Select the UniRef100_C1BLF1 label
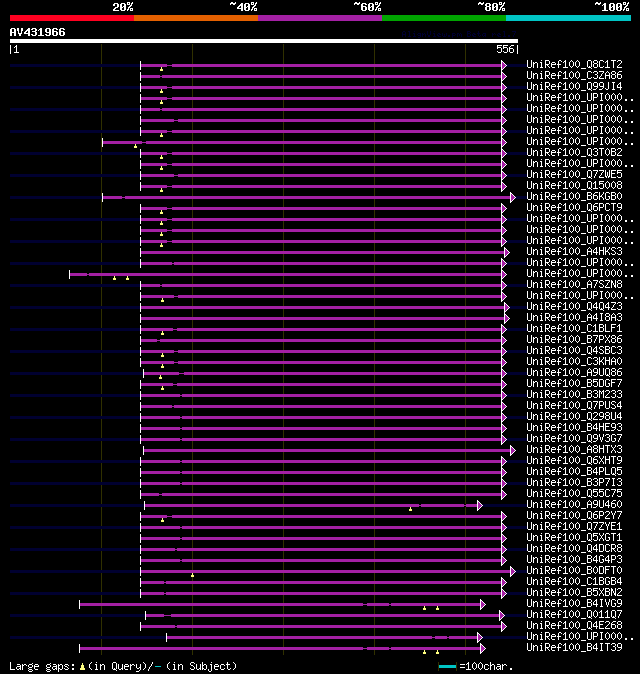Screen dimensions: 640x674 click(x=574, y=328)
